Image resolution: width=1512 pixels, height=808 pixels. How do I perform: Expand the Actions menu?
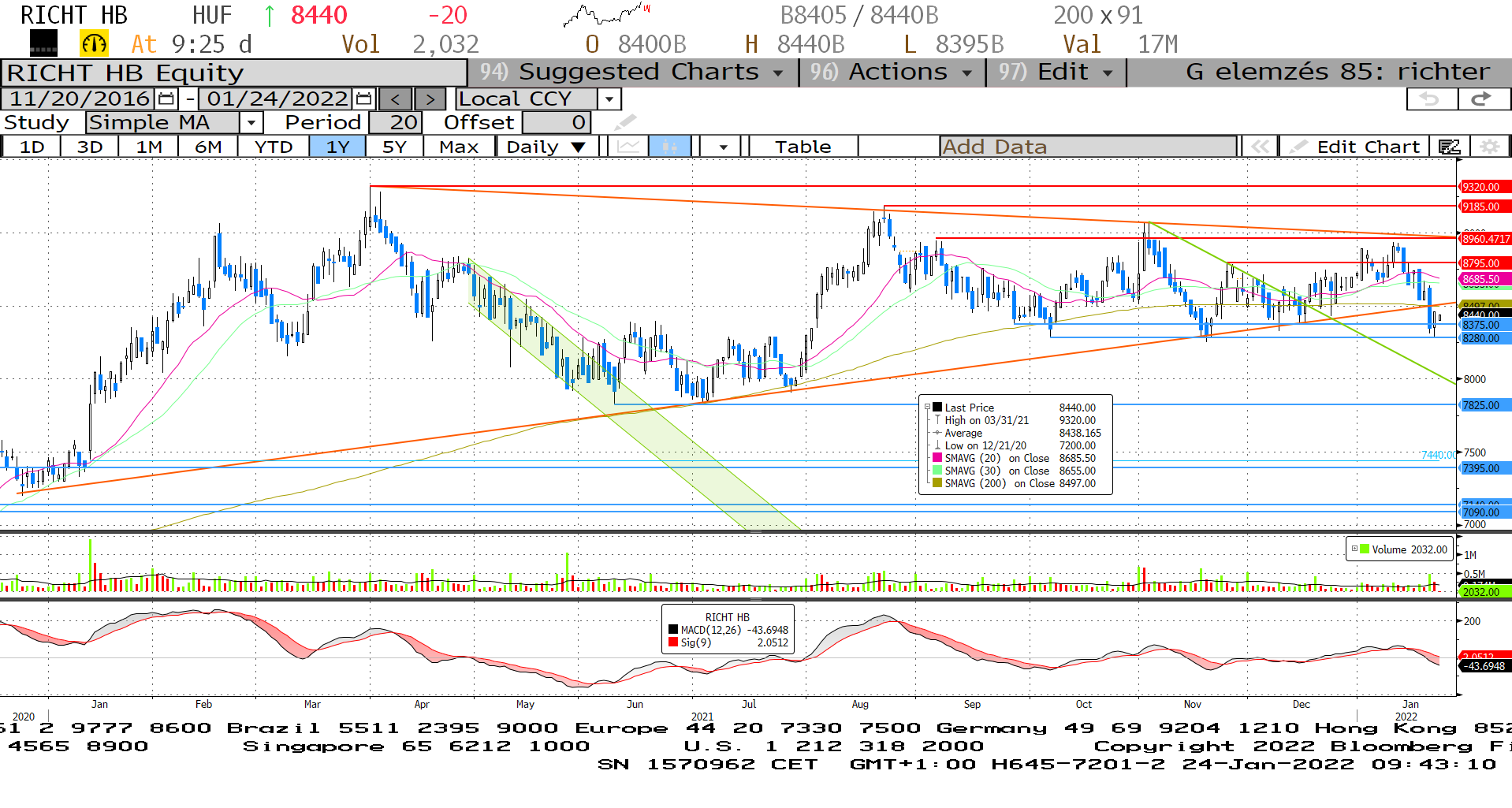pos(892,72)
